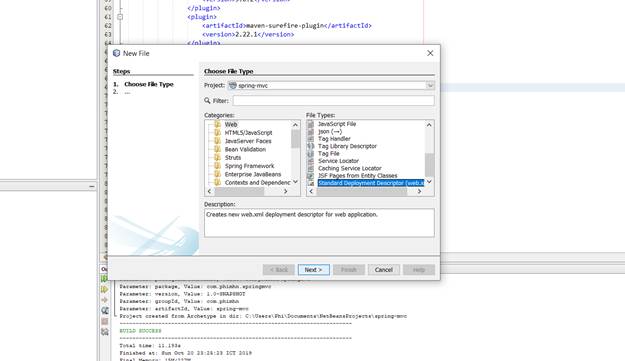The height and width of the screenshot is (361, 625).
Task: Click the Struts category folder icon
Action: point(217,158)
